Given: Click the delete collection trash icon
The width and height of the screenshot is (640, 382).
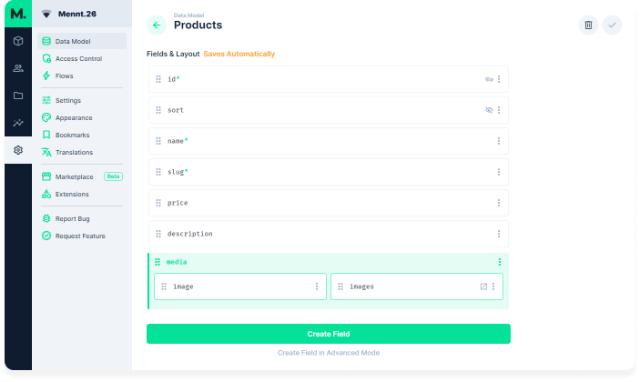Looking at the screenshot, I should tap(588, 25).
